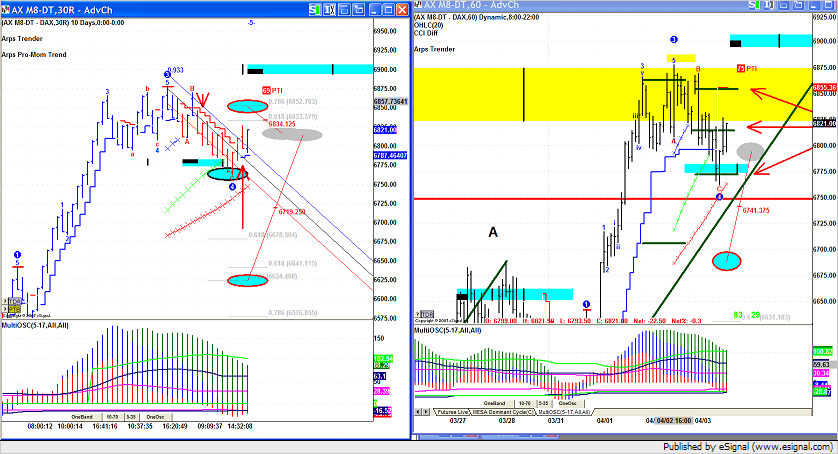Click the red down arrow marker on left chart

(x=203, y=99)
